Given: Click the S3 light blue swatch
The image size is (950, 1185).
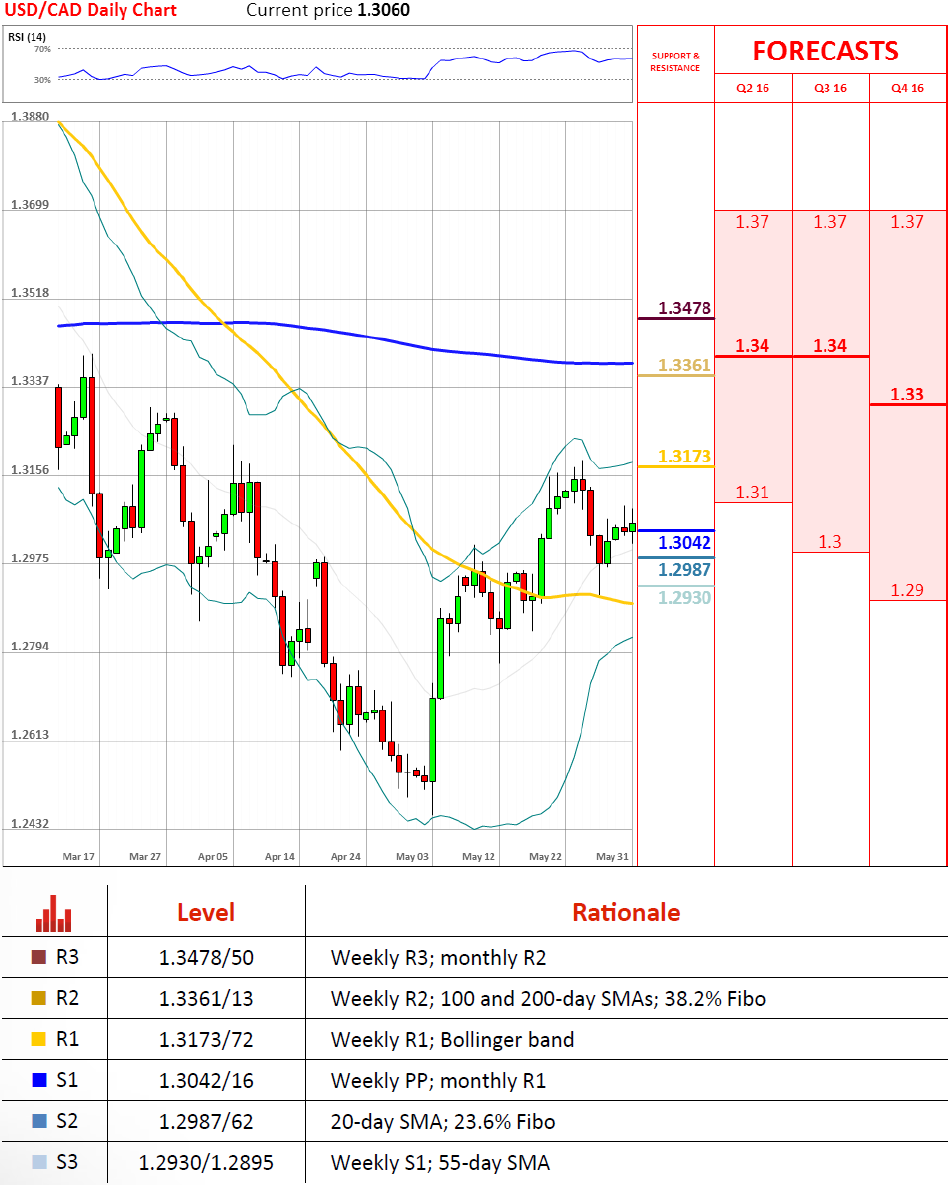Looking at the screenshot, I should [39, 1162].
